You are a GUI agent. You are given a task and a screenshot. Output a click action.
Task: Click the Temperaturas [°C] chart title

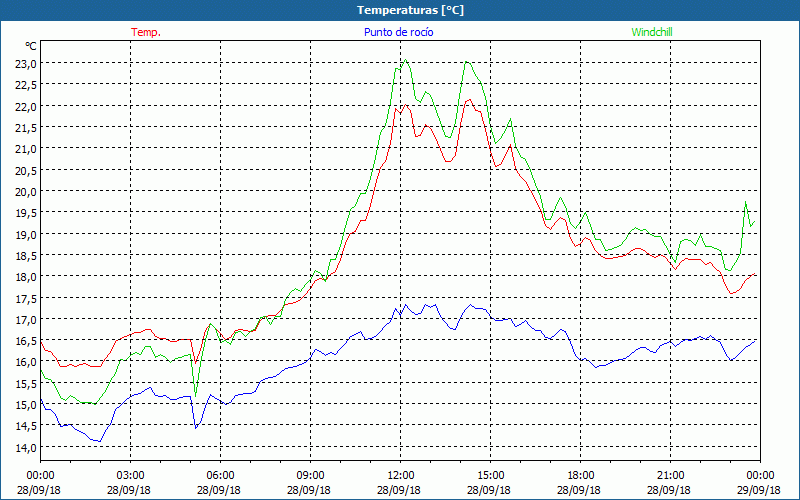point(410,10)
